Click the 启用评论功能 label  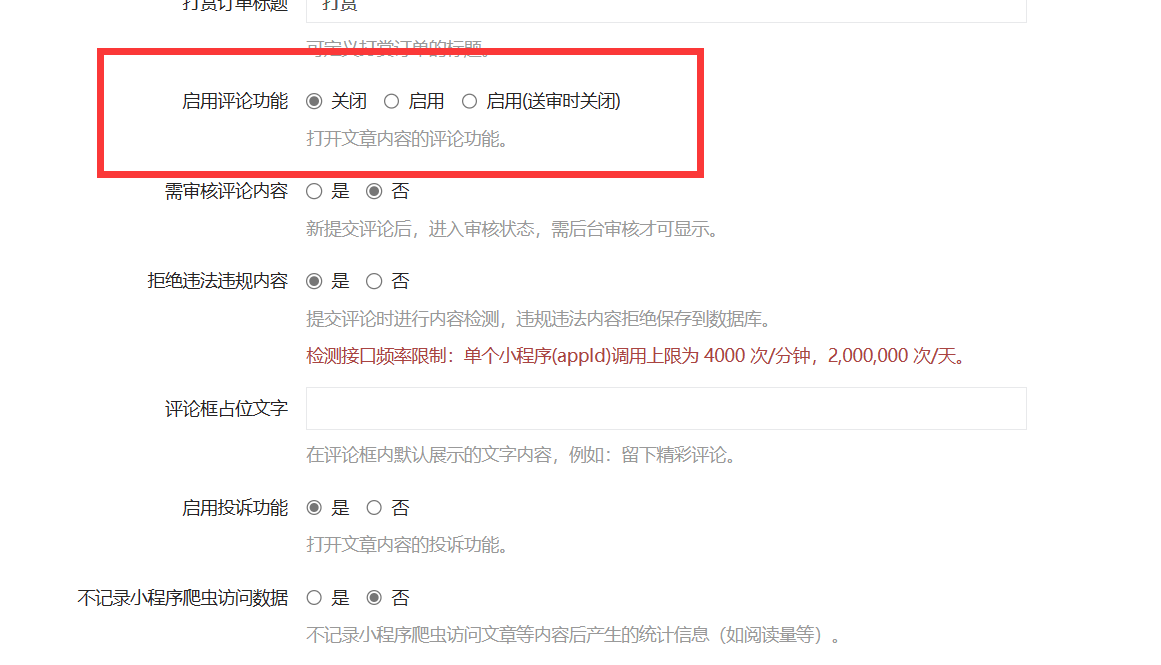pos(235,101)
